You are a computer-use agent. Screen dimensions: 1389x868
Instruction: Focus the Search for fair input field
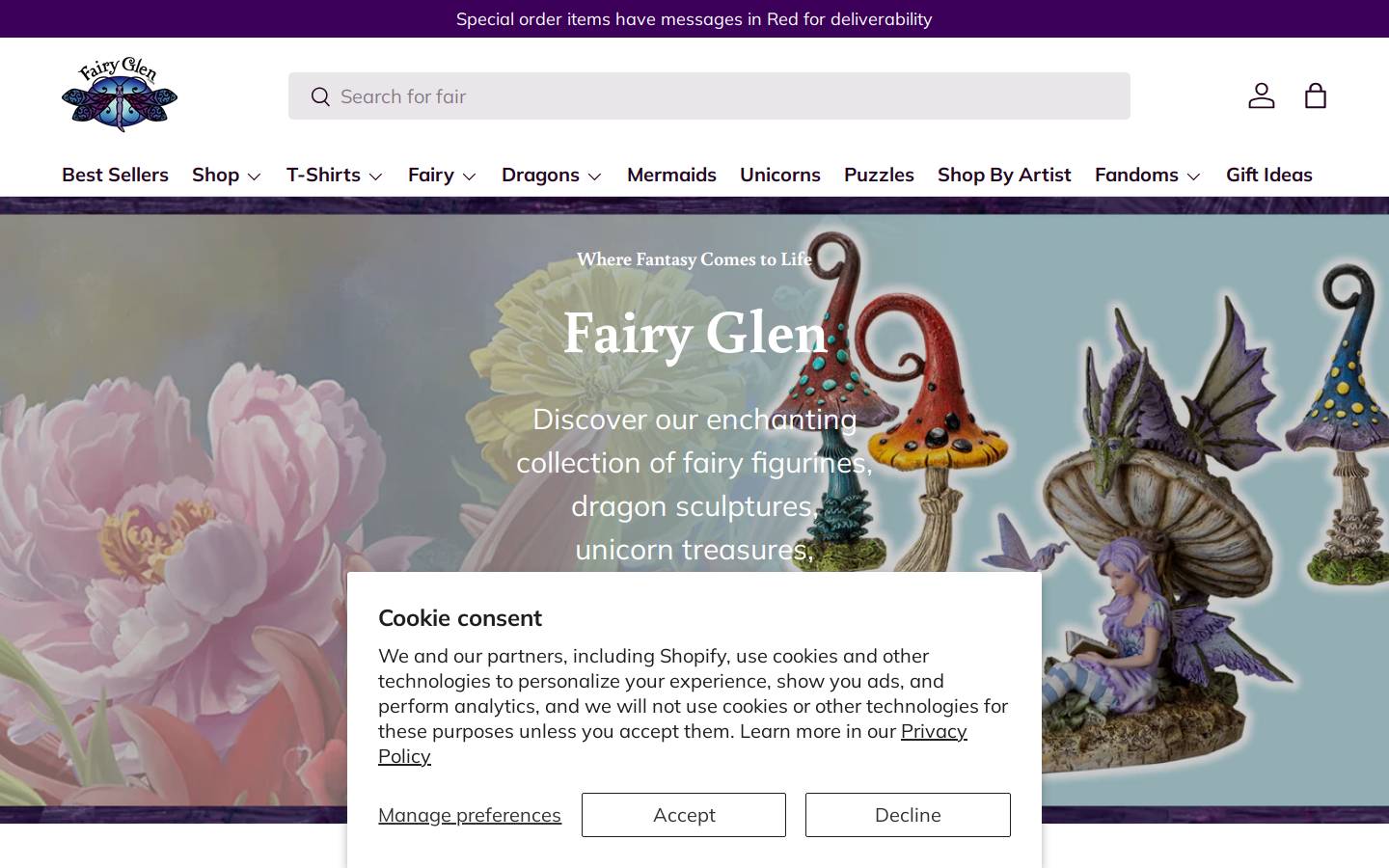709,96
